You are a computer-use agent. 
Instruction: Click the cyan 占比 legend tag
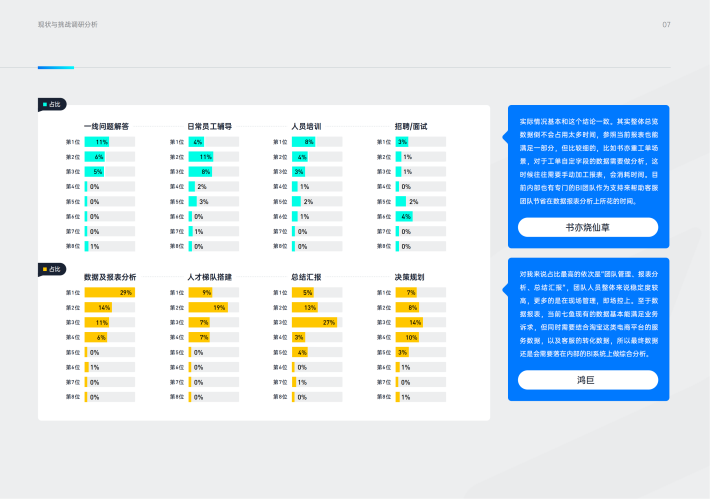(x=51, y=104)
